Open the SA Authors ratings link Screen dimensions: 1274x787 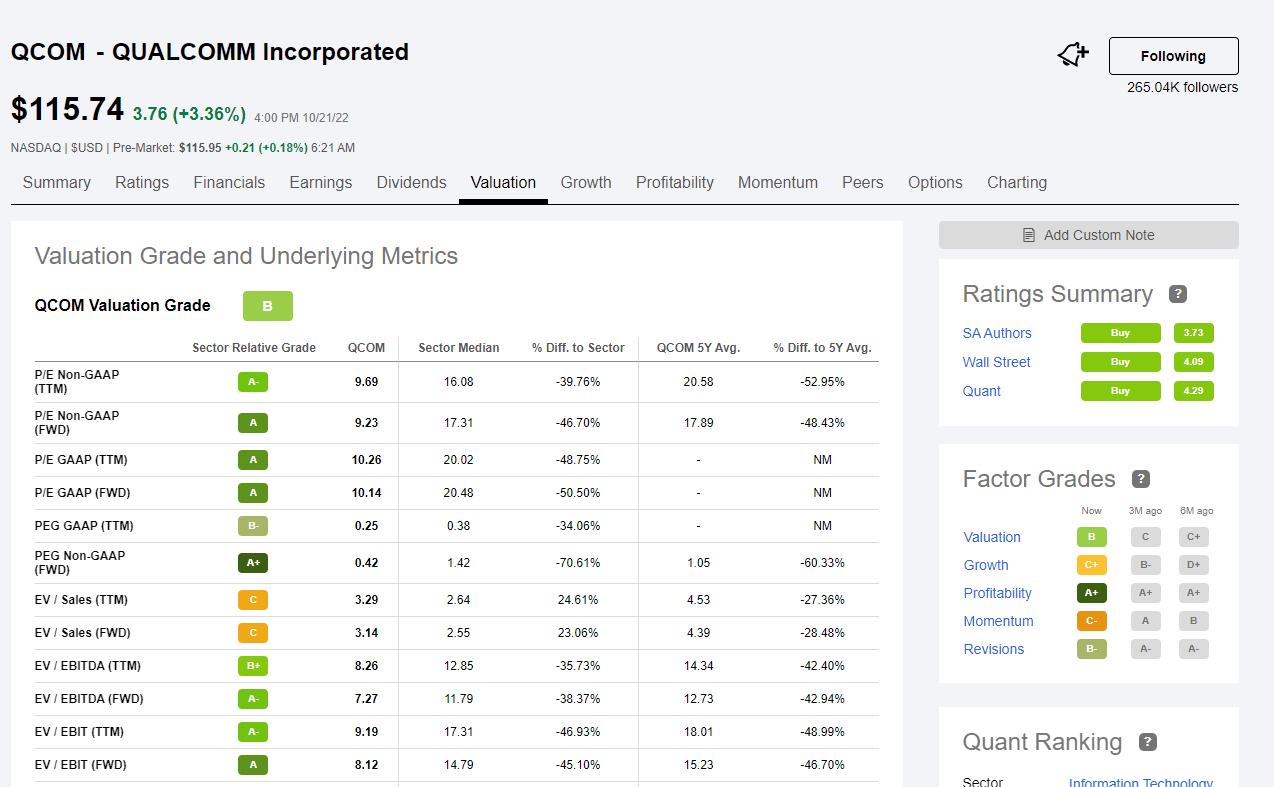click(997, 333)
